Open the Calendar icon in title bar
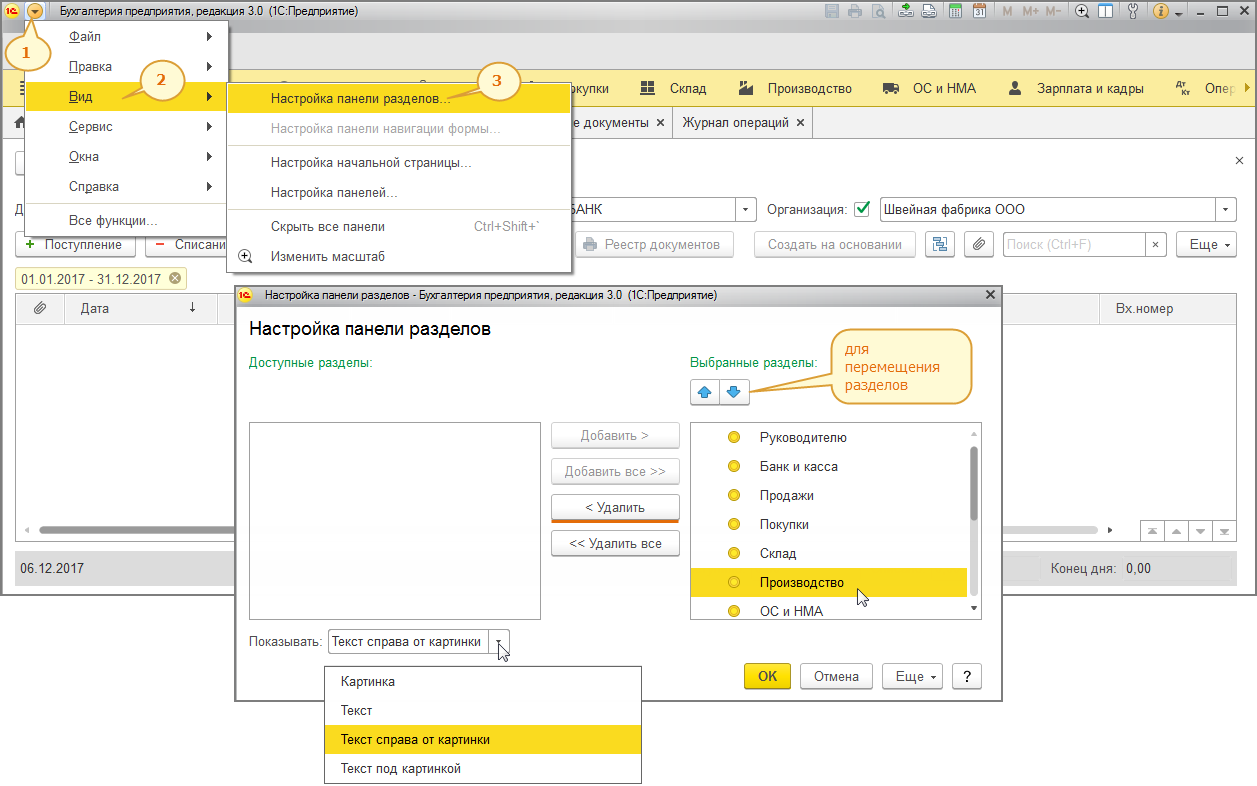The image size is (1257, 786). 979,11
